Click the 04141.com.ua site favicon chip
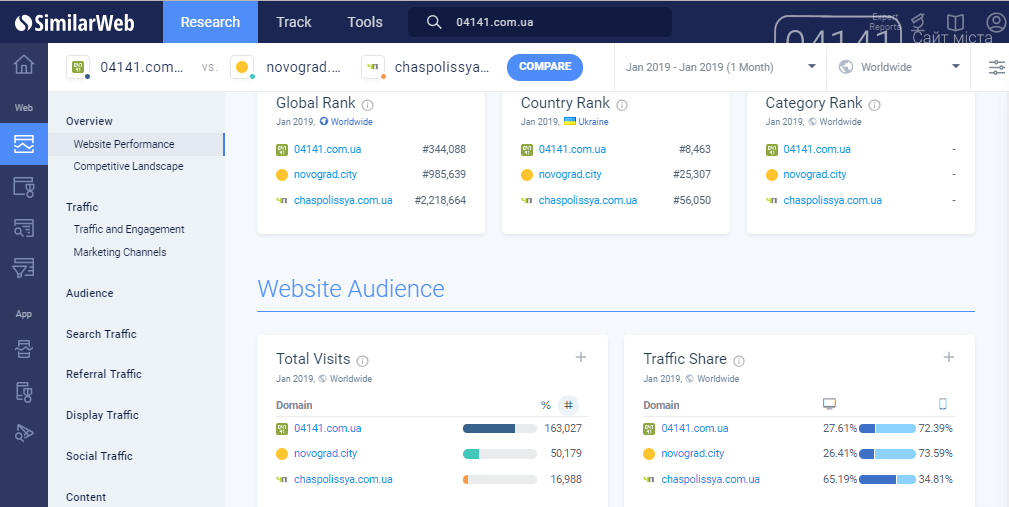 pos(79,67)
